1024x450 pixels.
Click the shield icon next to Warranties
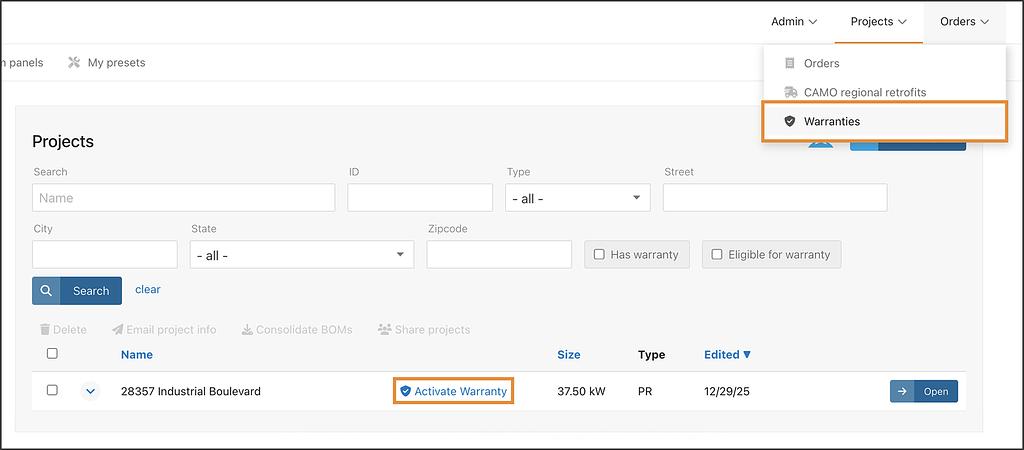tap(790, 121)
